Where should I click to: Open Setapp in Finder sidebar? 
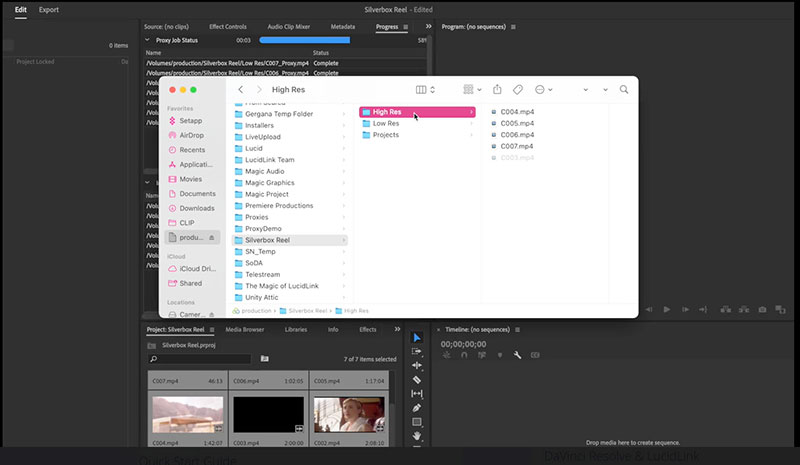coord(191,120)
